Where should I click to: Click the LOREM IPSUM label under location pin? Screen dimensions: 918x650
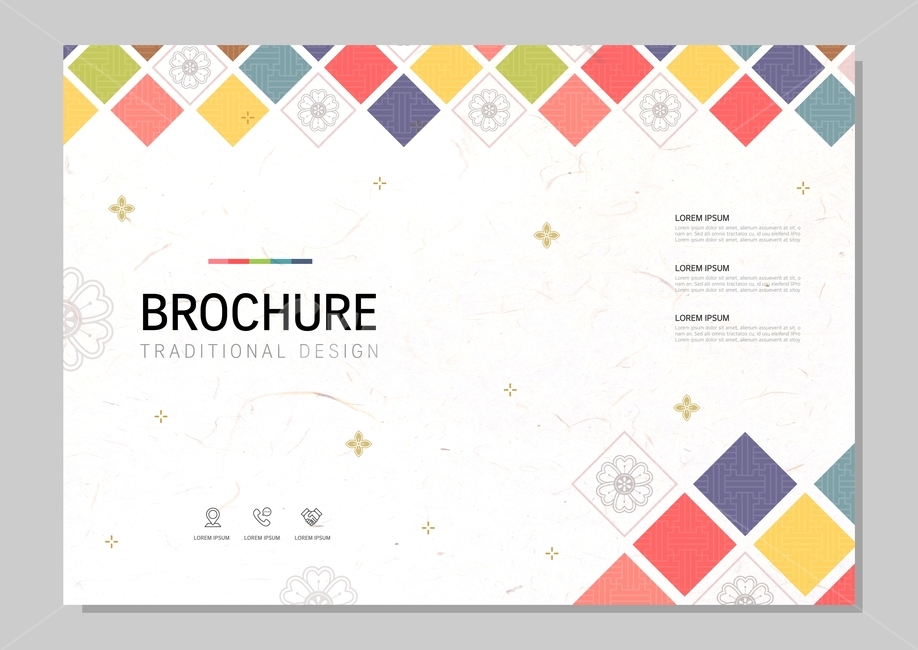pyautogui.click(x=212, y=538)
